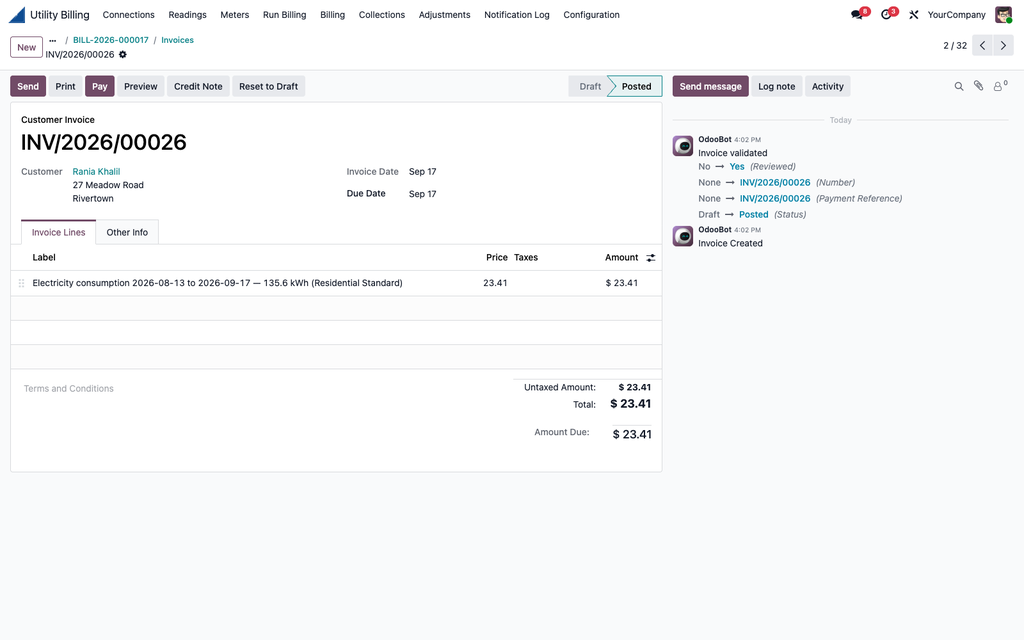Open the Readings menu
The height and width of the screenshot is (640, 1024).
(187, 14)
